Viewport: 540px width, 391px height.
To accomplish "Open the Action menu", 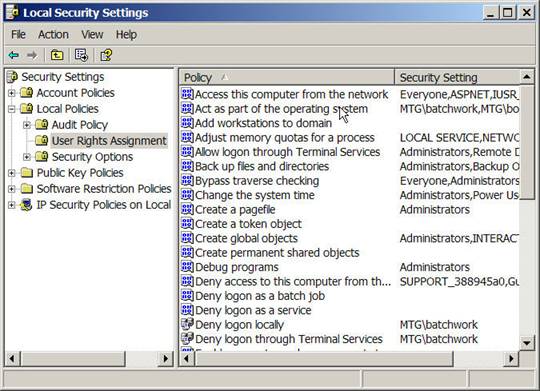I will click(53, 35).
